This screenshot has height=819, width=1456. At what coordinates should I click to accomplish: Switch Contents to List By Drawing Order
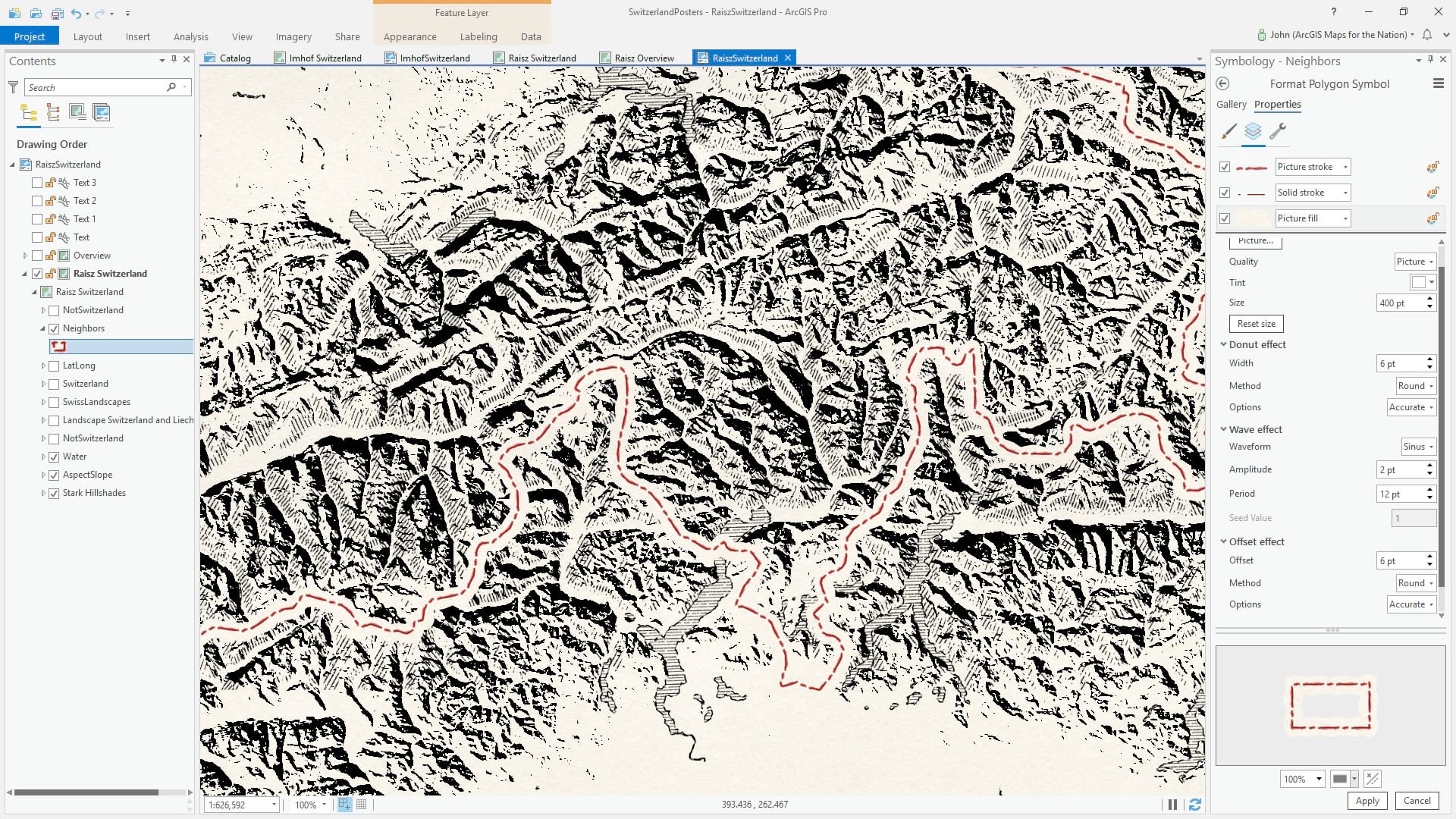[30, 113]
